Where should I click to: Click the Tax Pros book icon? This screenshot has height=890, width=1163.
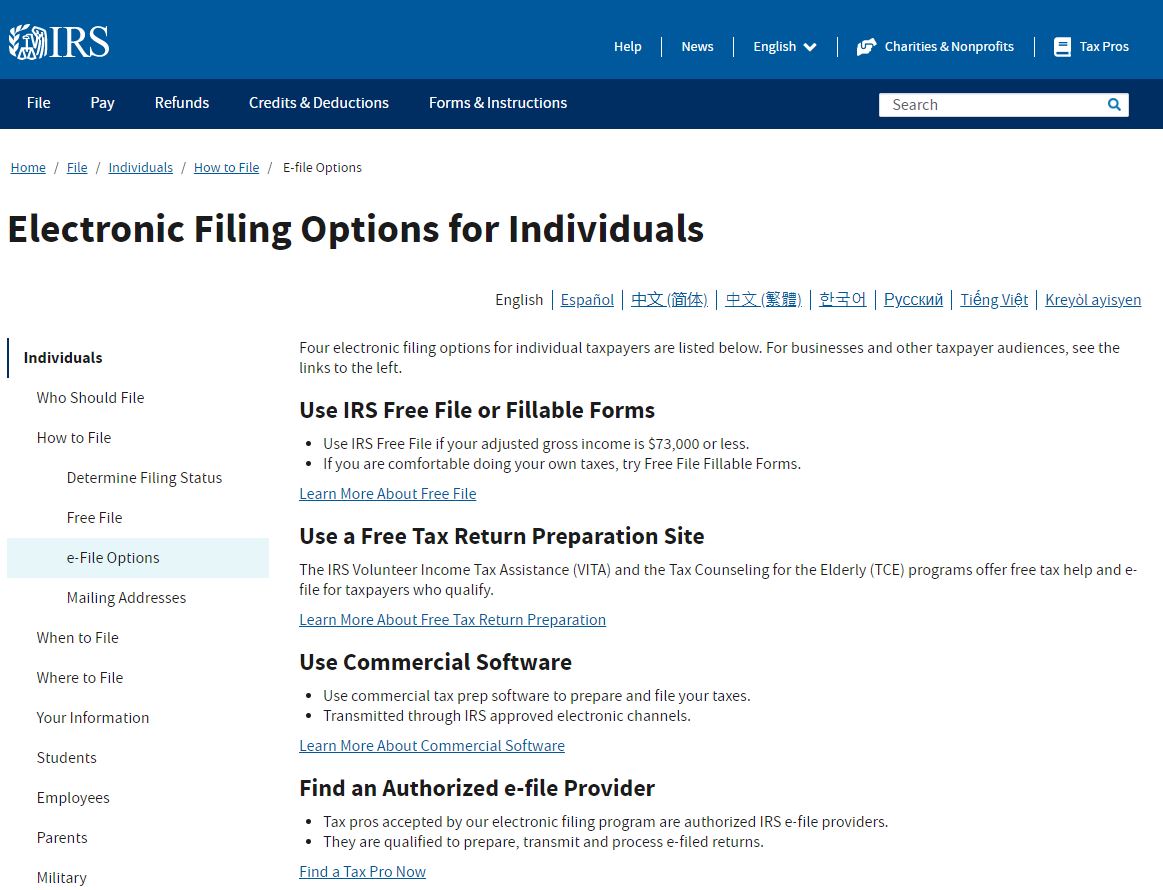pos(1062,47)
